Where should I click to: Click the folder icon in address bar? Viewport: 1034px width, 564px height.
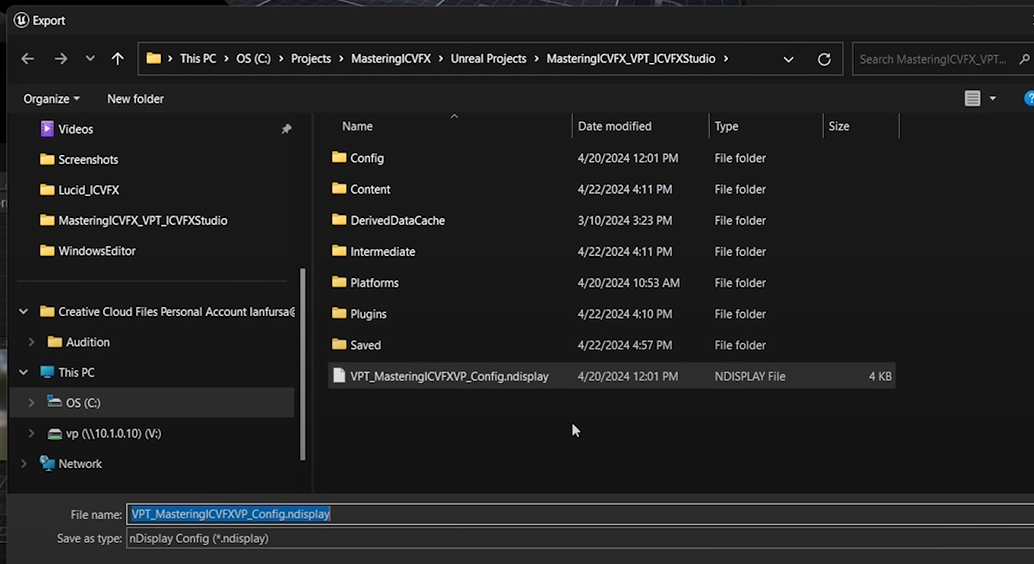(x=154, y=59)
